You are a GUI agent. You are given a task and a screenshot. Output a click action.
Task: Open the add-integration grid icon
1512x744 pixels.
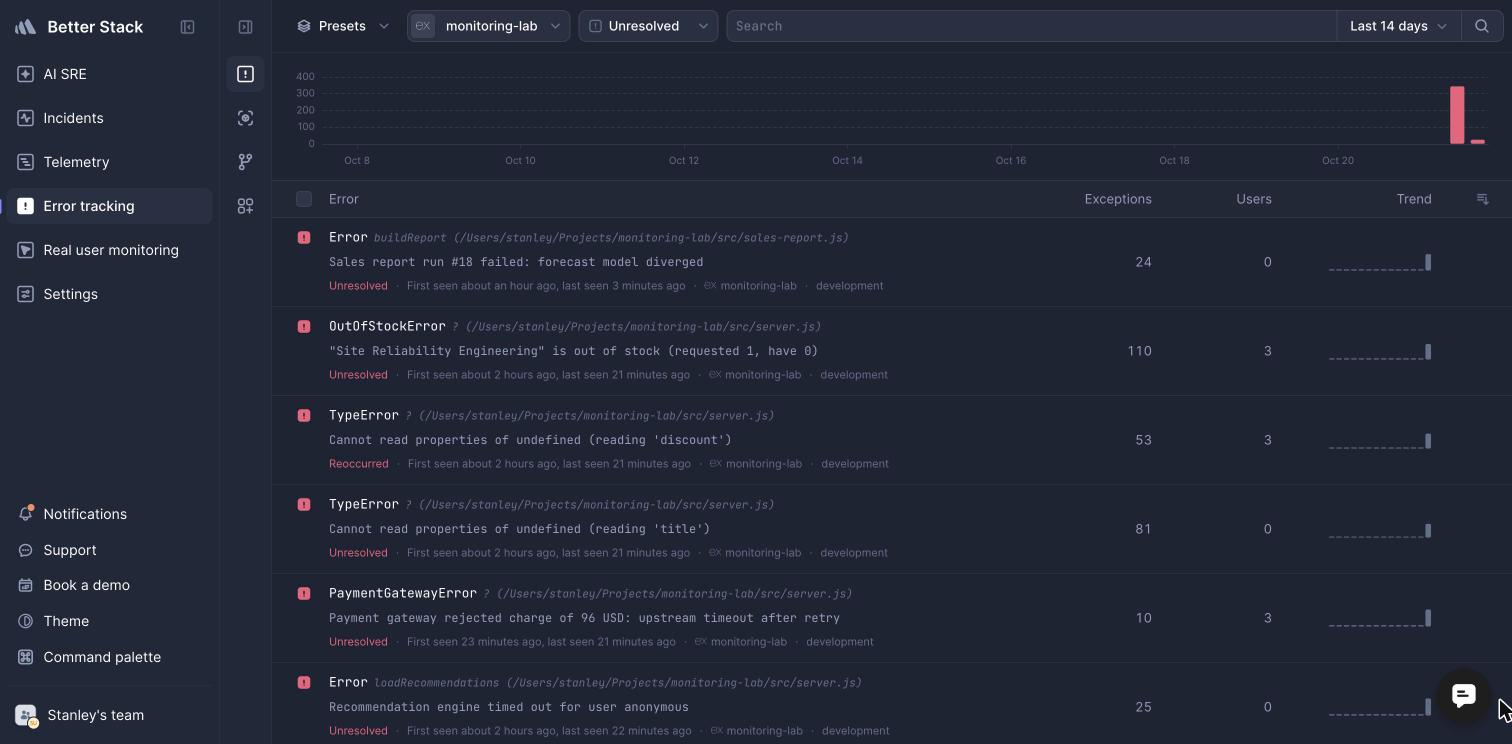(x=245, y=206)
